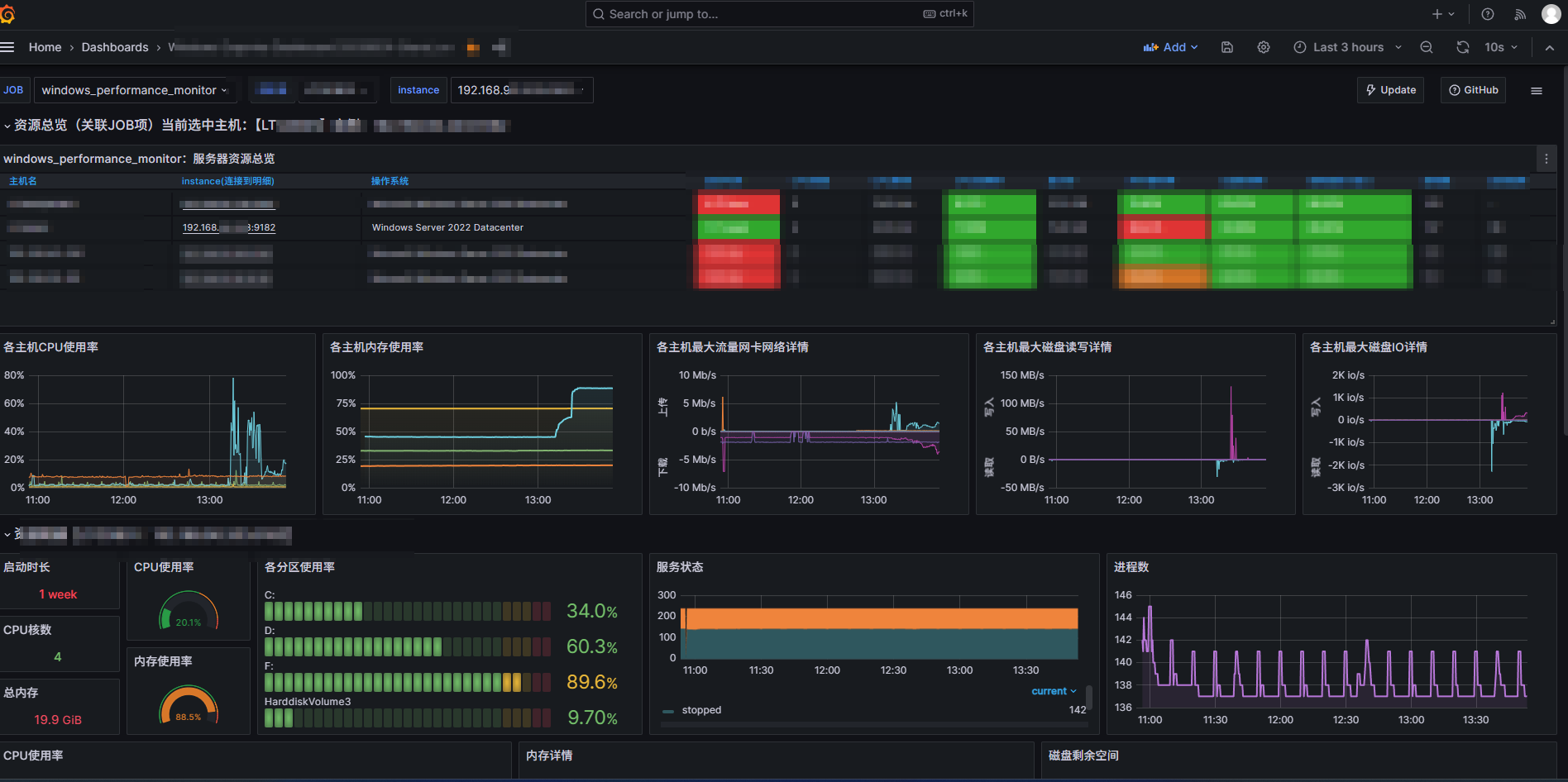Viewport: 1568px width, 782px height.
Task: Open dashboard settings gear icon
Action: pyautogui.click(x=1264, y=47)
